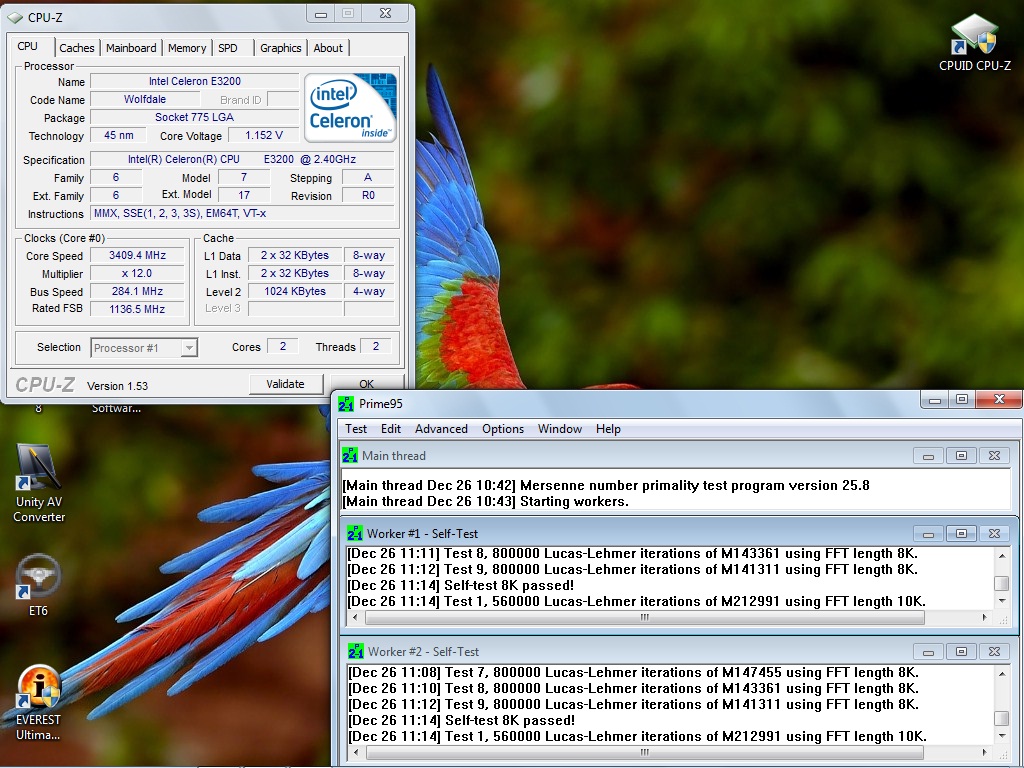
Task: Open the Edit menu in Prime95
Action: [x=391, y=429]
